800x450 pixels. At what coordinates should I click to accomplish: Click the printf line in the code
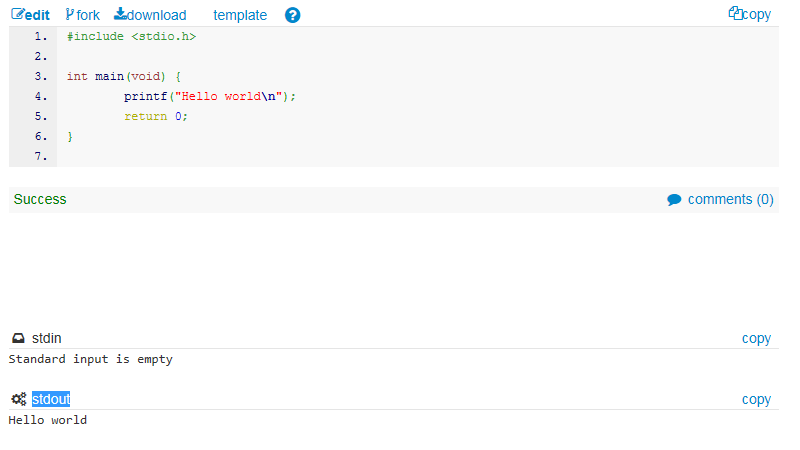pos(210,96)
